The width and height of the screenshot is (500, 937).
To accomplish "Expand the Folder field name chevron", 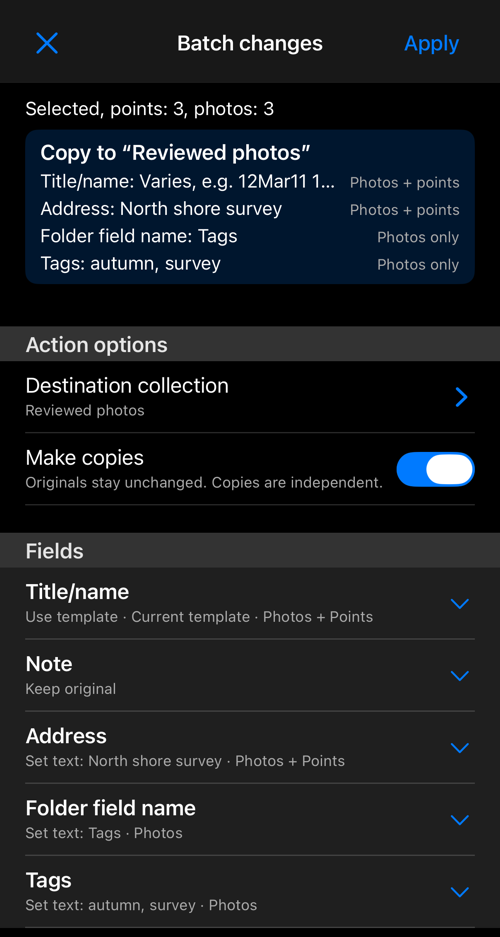I will 459,819.
